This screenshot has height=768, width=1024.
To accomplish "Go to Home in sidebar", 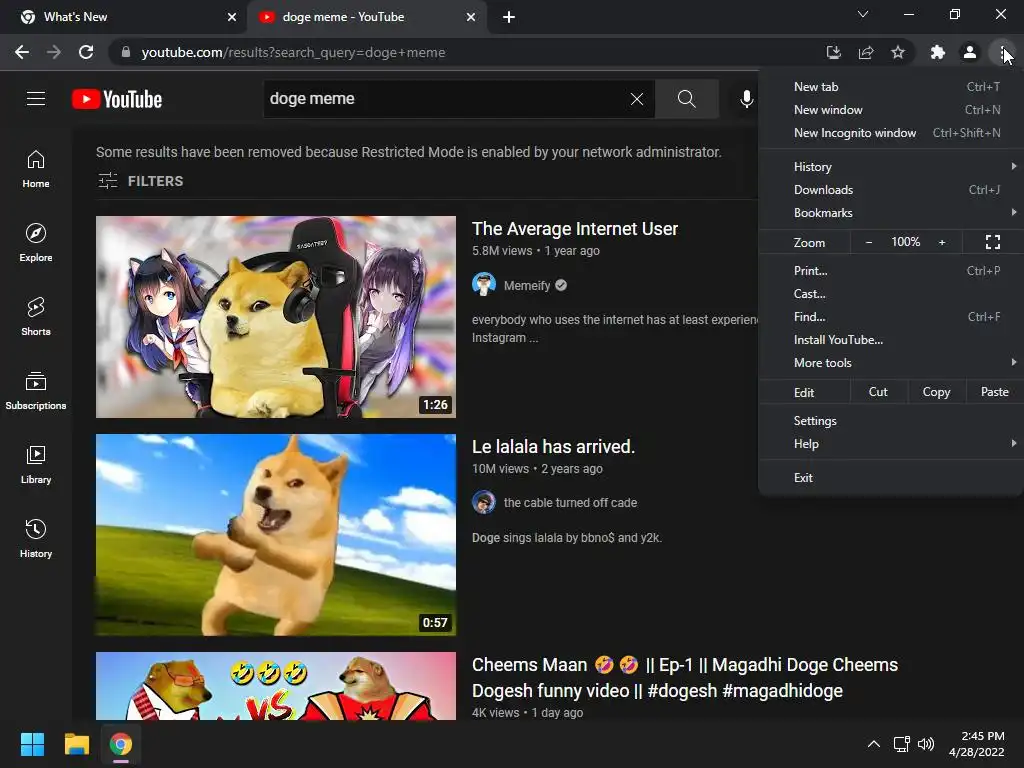I will tap(36, 168).
